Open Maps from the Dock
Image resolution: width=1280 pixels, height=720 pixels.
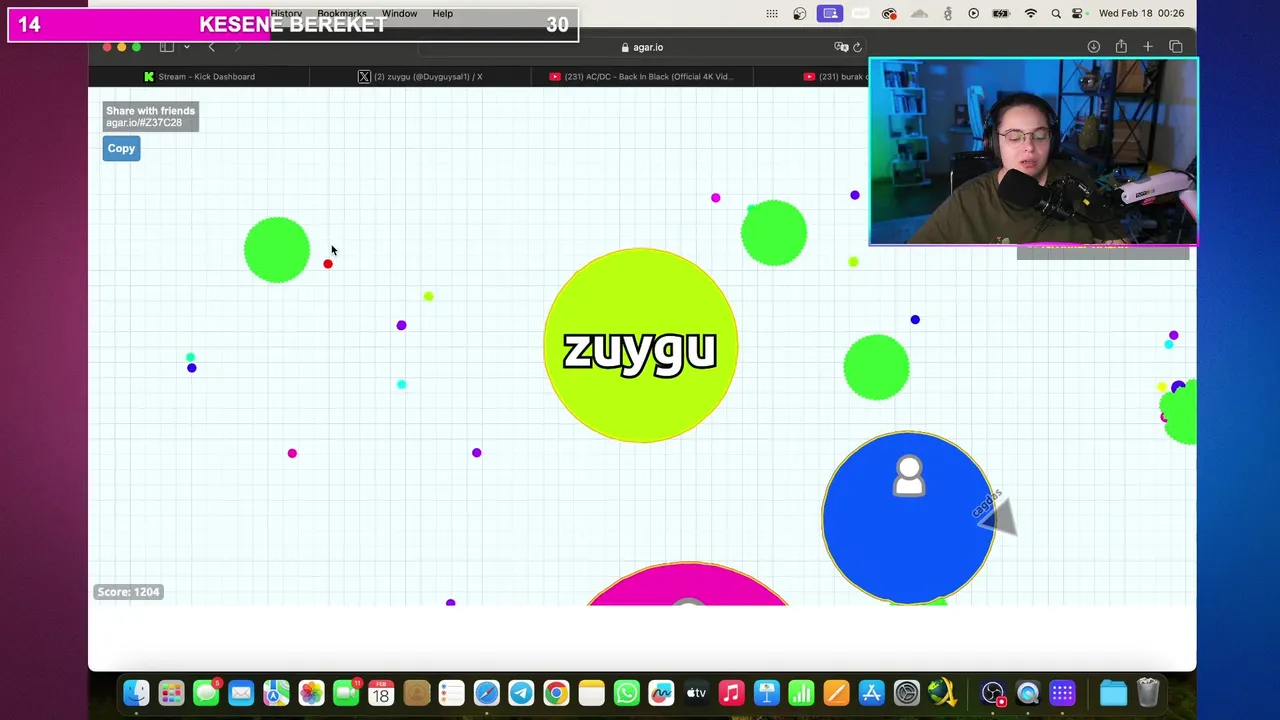[x=276, y=692]
